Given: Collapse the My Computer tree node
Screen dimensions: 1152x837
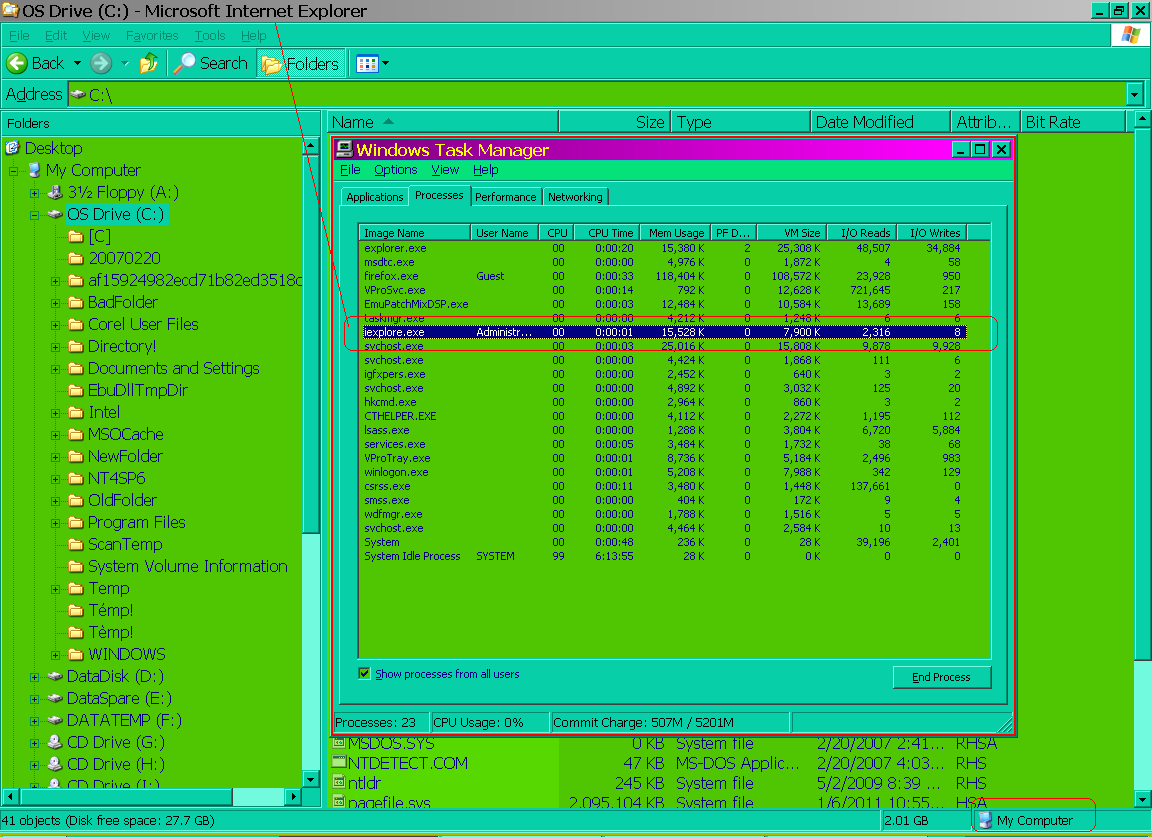Looking at the screenshot, I should (13, 171).
